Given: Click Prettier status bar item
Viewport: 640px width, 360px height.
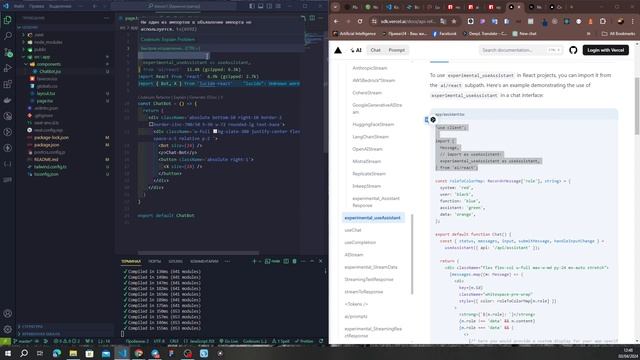Looking at the screenshot, I should [x=304, y=341].
